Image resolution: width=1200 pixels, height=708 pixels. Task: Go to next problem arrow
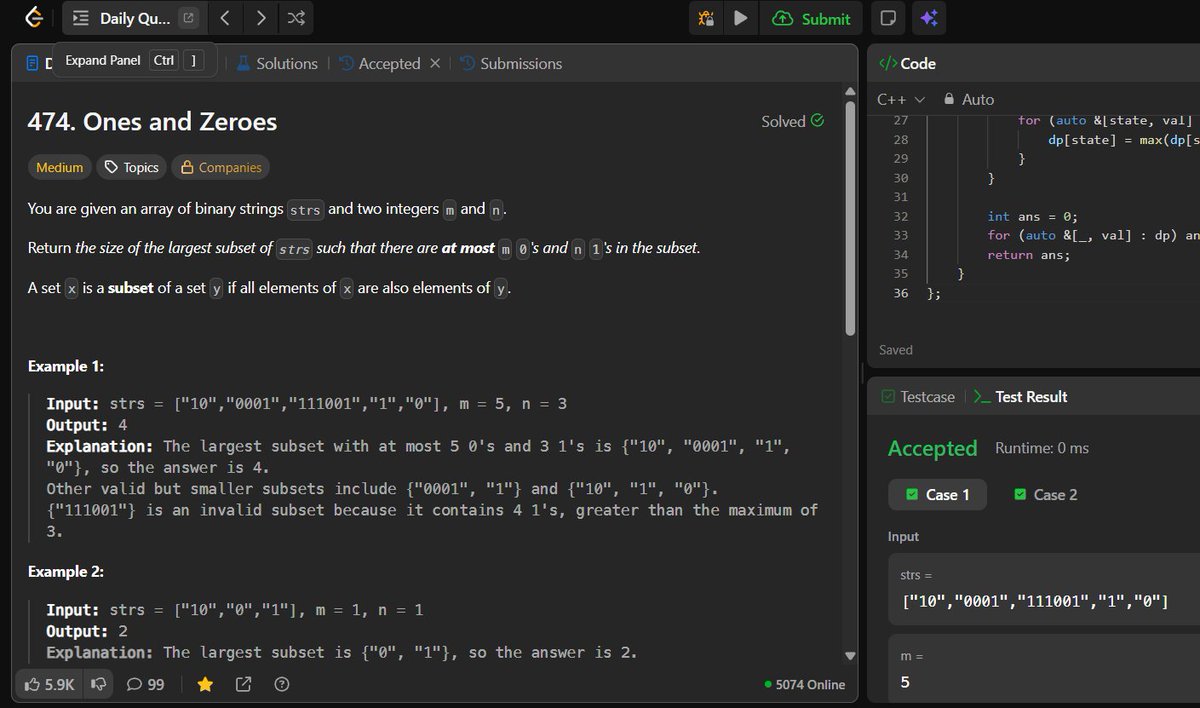tap(260, 18)
